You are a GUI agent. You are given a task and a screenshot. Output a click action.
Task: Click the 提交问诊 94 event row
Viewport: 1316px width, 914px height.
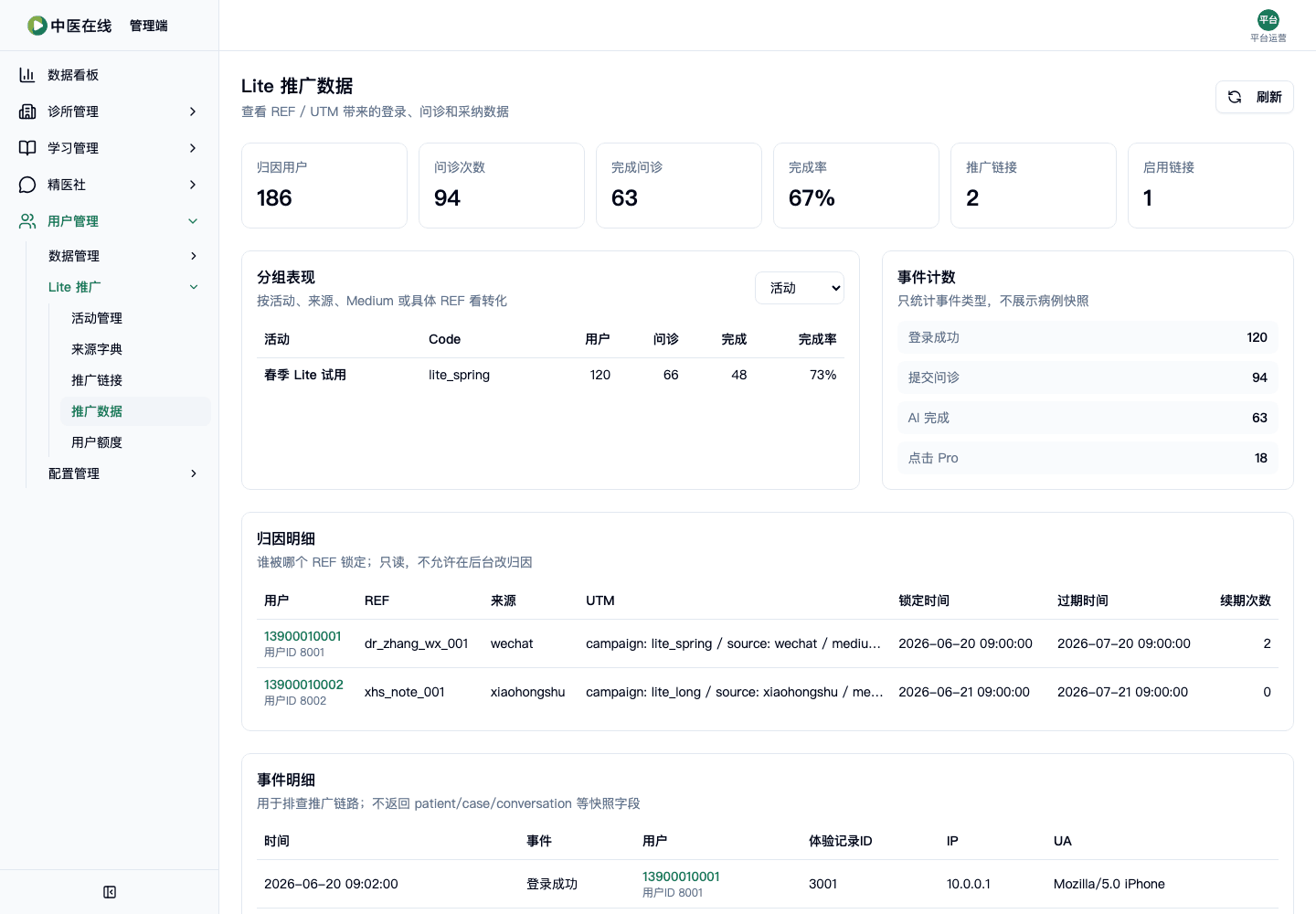pyautogui.click(x=1088, y=377)
